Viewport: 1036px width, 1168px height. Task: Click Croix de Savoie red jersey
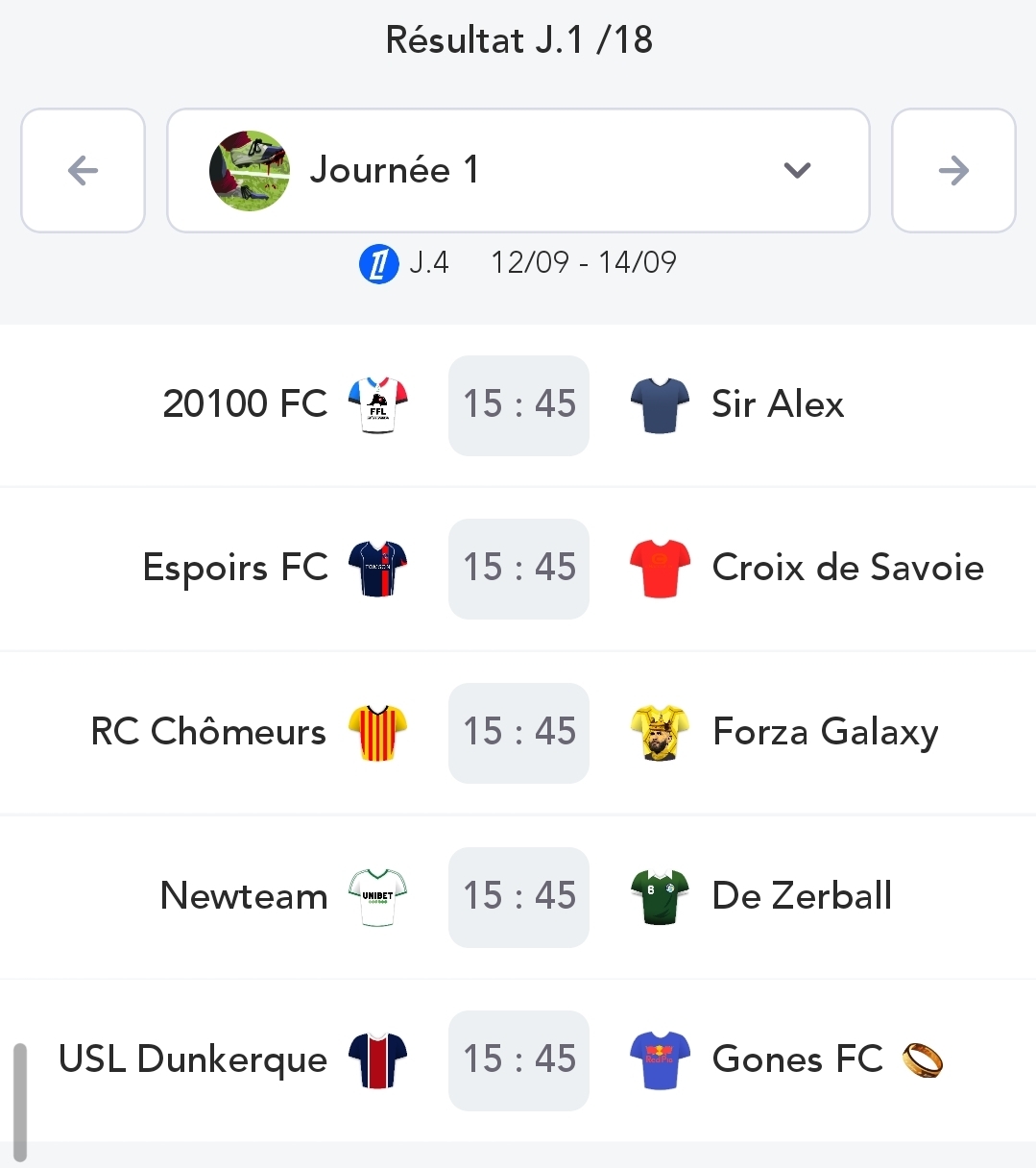click(x=660, y=569)
